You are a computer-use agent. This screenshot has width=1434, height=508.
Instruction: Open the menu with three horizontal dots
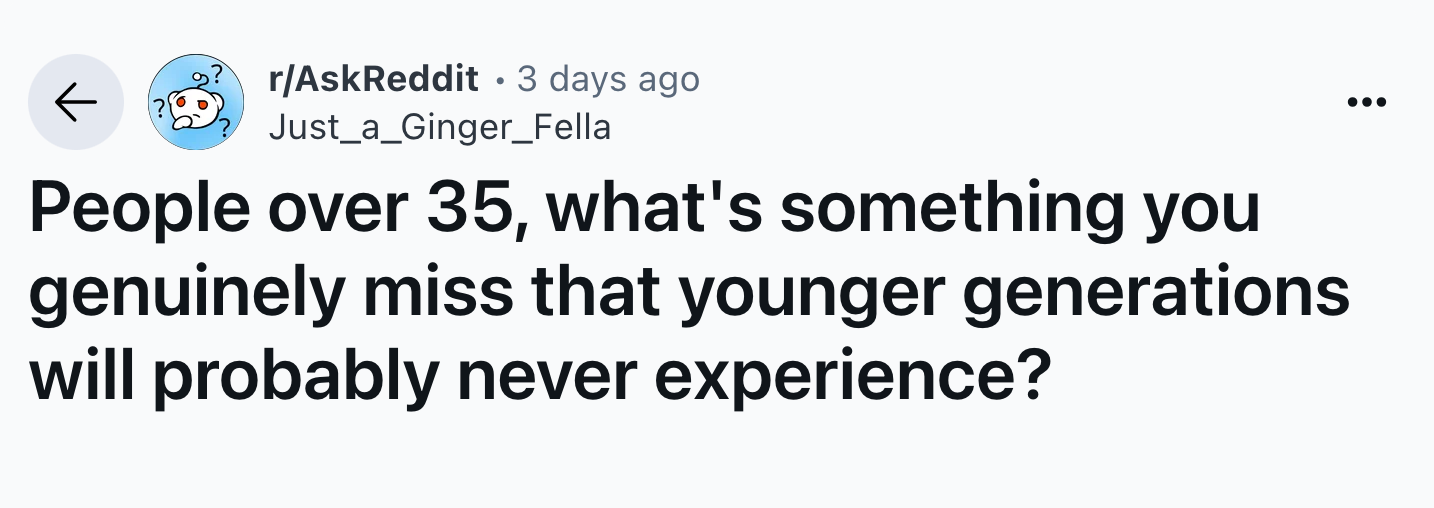pyautogui.click(x=1367, y=102)
